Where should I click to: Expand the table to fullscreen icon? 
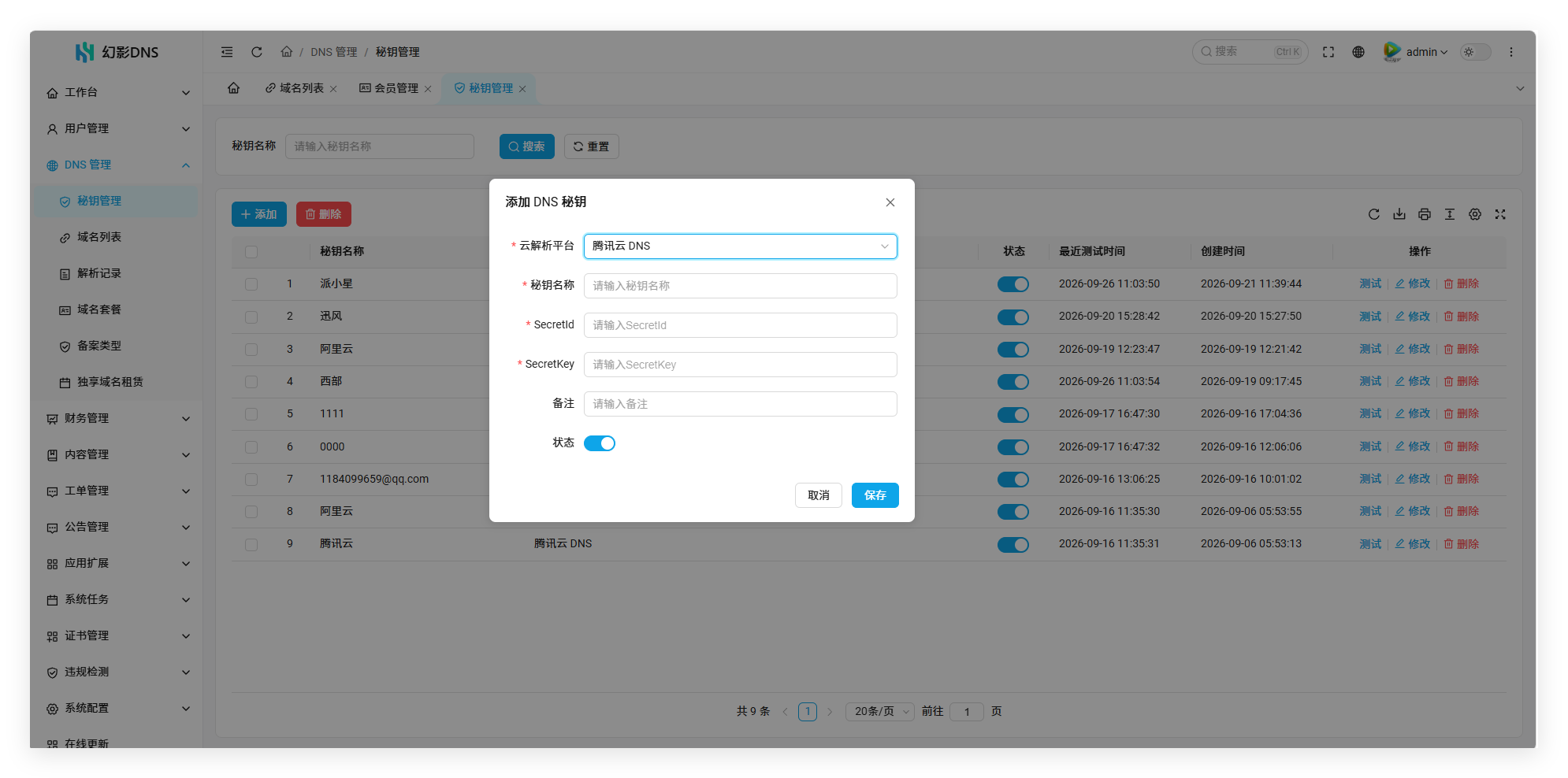click(1500, 214)
